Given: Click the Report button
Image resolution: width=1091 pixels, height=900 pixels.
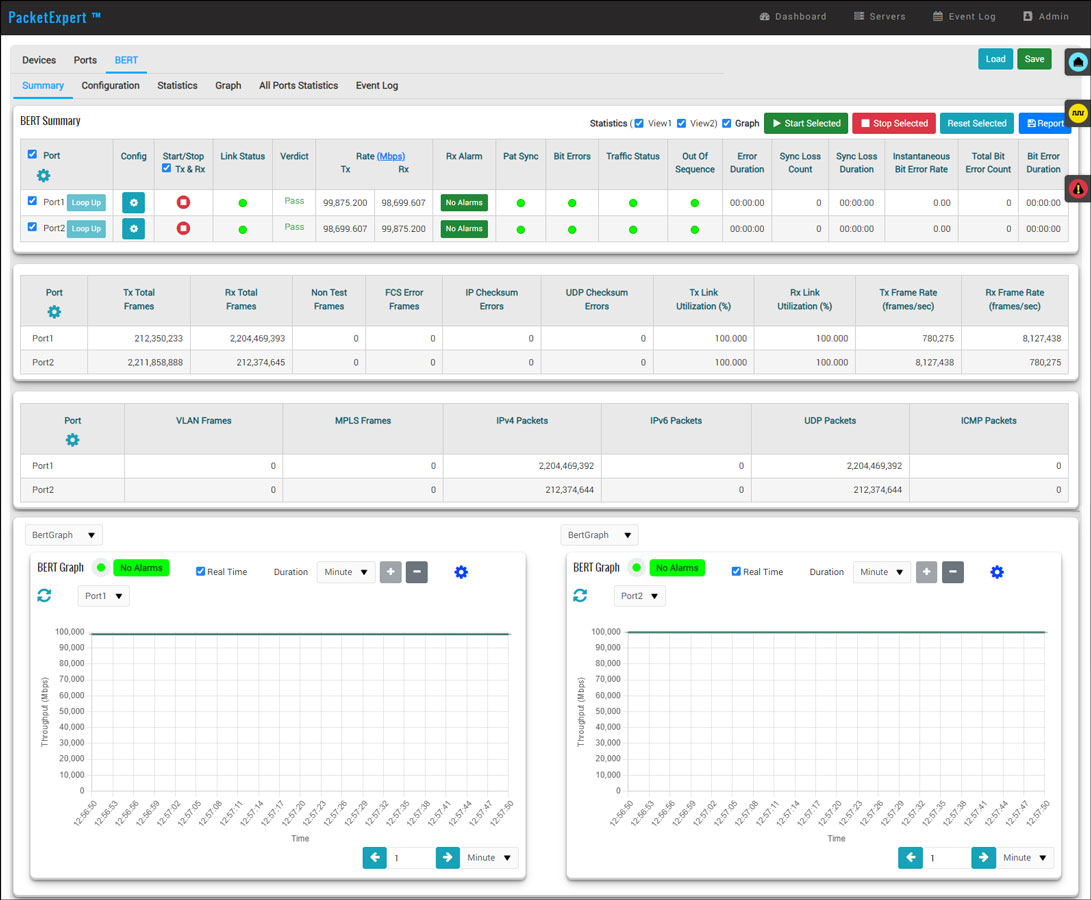Looking at the screenshot, I should pos(1045,123).
